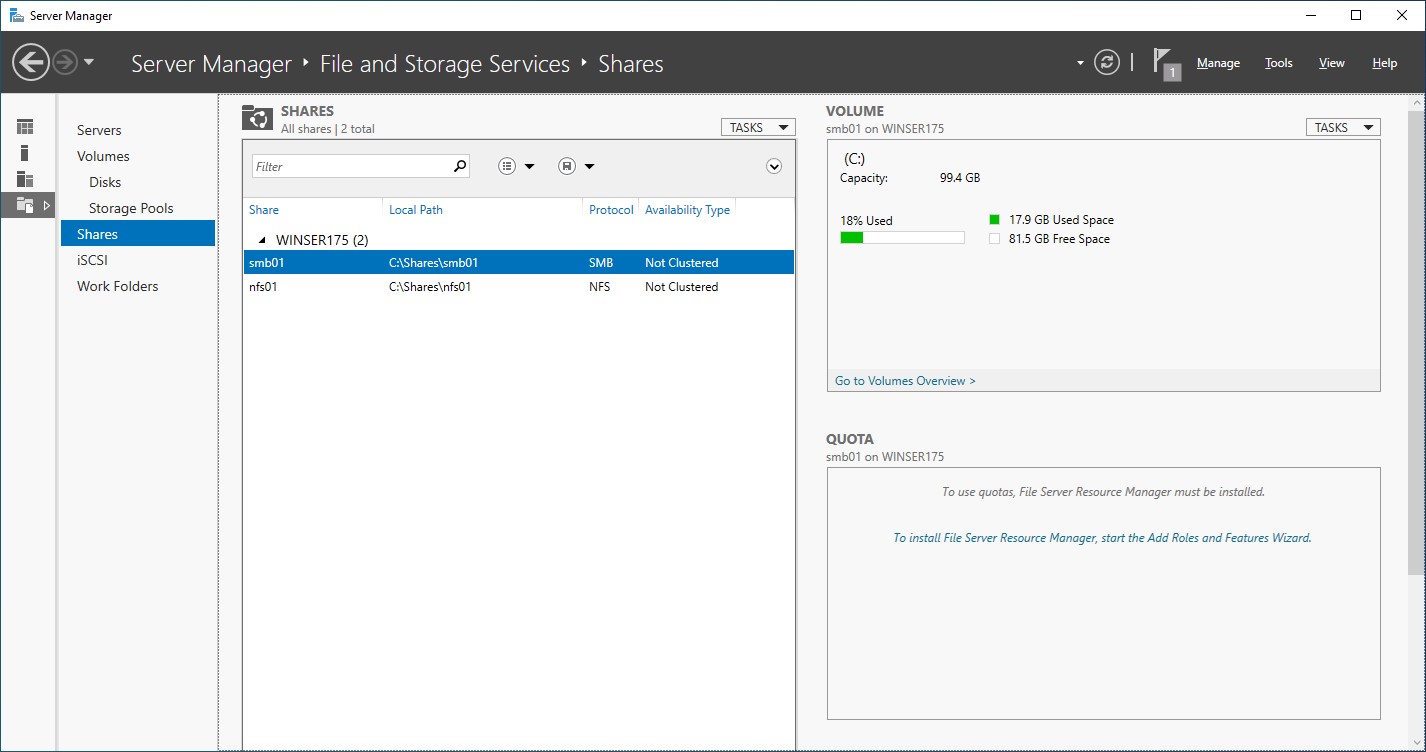Click the 99.4 GB capacity value
The image size is (1426, 752).
point(960,178)
